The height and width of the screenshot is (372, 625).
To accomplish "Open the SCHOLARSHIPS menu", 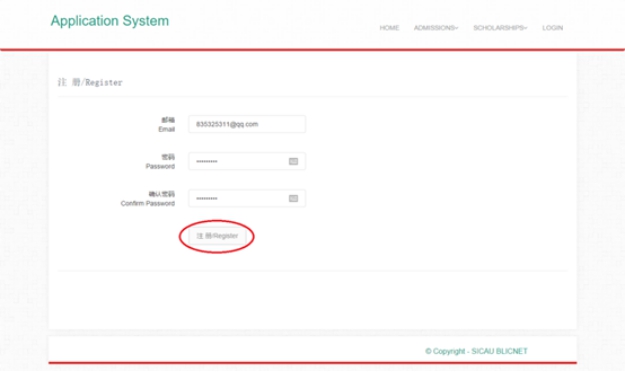I will click(x=500, y=28).
